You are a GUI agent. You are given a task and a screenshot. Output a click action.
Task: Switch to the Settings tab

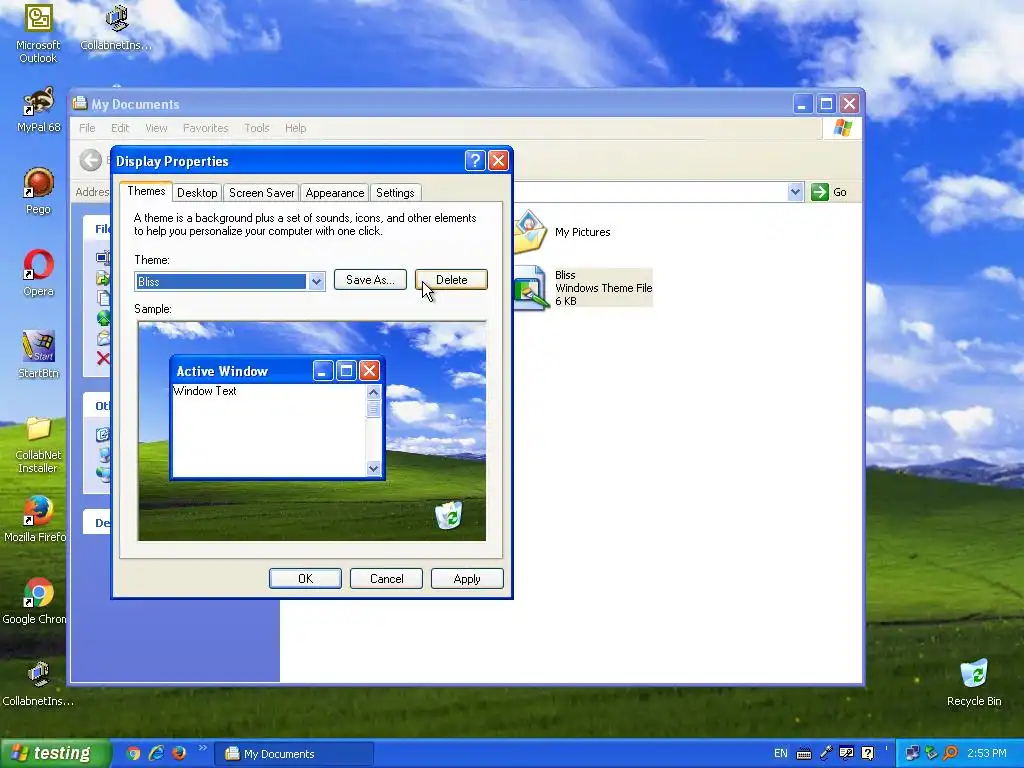tap(395, 193)
